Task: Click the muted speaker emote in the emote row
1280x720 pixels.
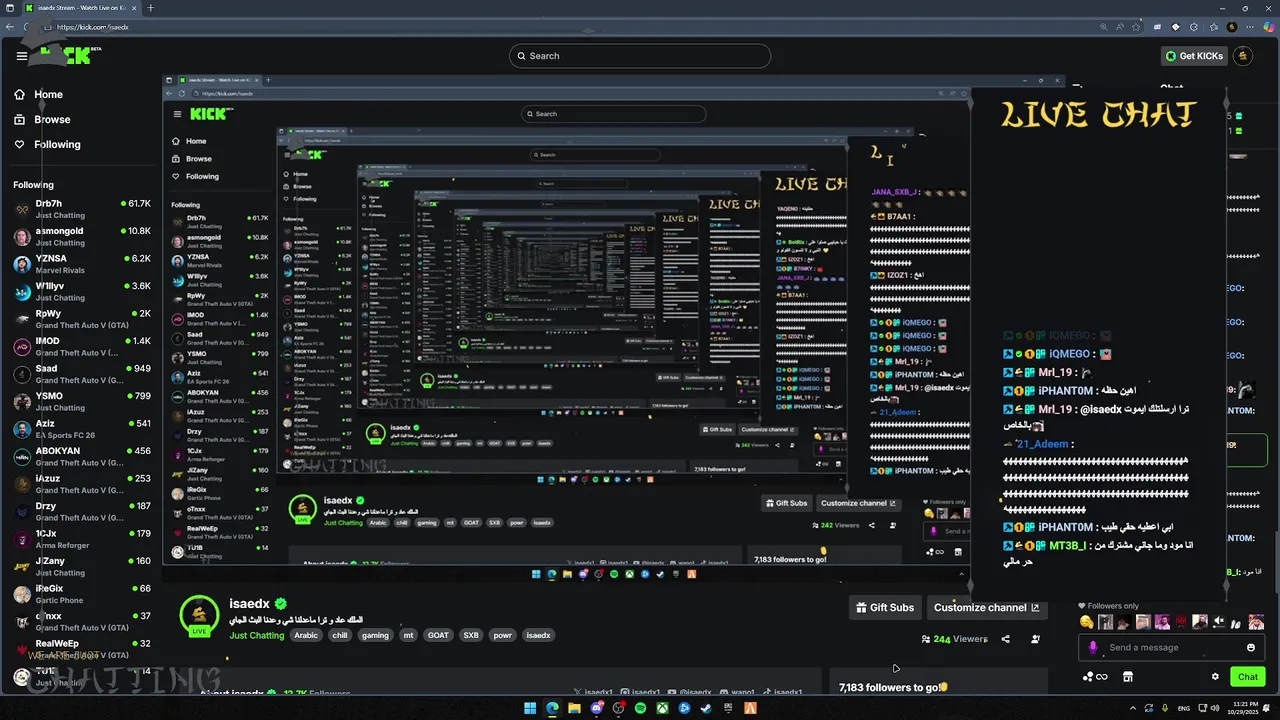Action: tap(1219, 622)
